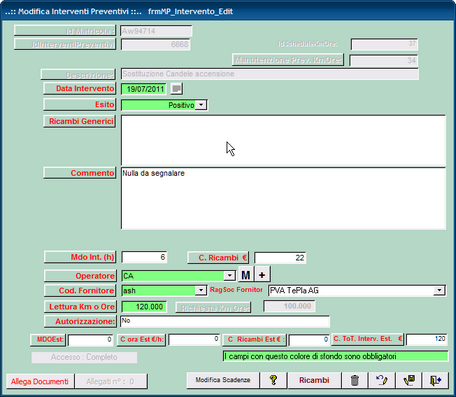Click the Id Matricola value Aw94714

tap(156, 31)
